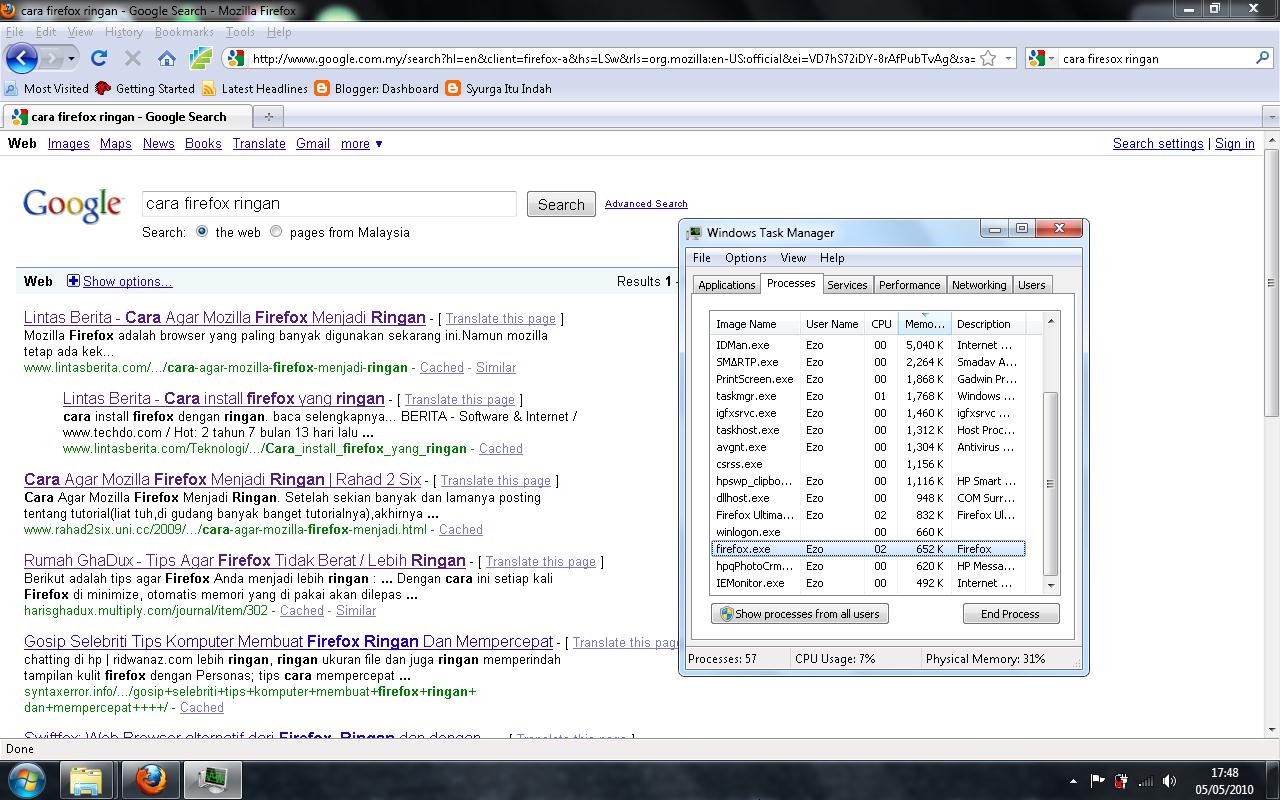Switch to the Services tab
Image resolution: width=1280 pixels, height=800 pixels.
pos(847,285)
